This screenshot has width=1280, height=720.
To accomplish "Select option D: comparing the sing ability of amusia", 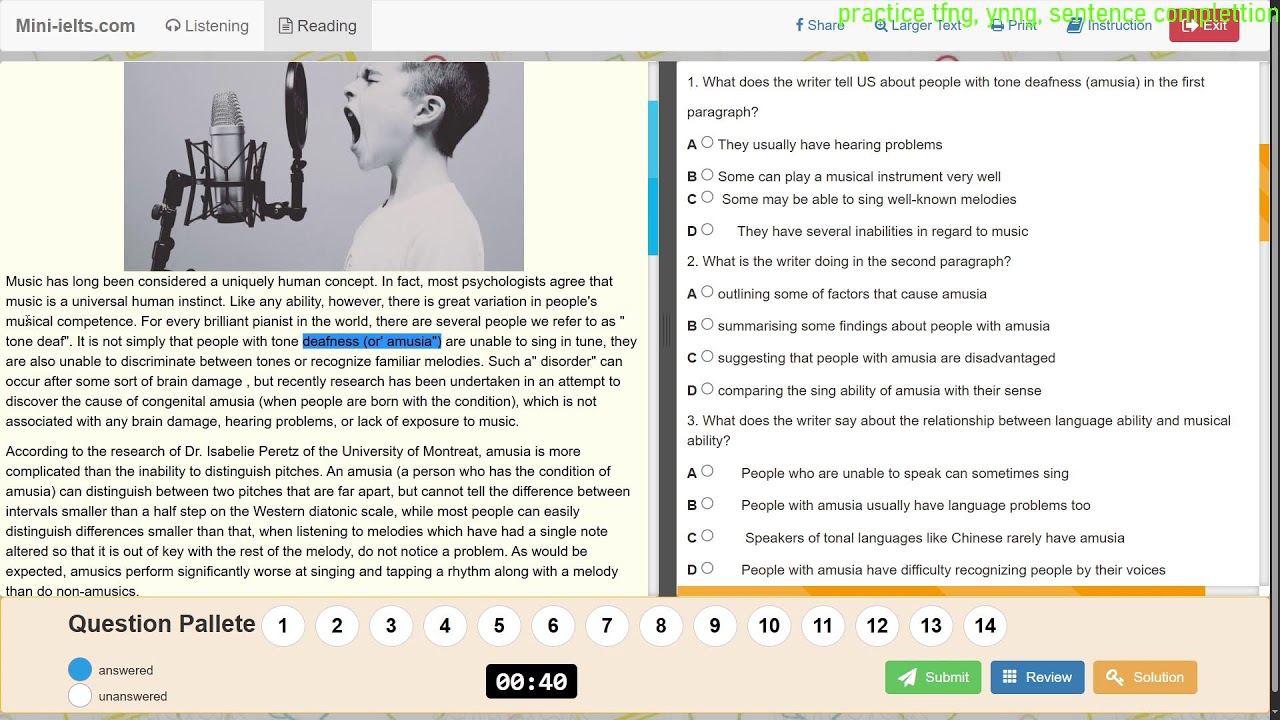I will click(x=707, y=389).
